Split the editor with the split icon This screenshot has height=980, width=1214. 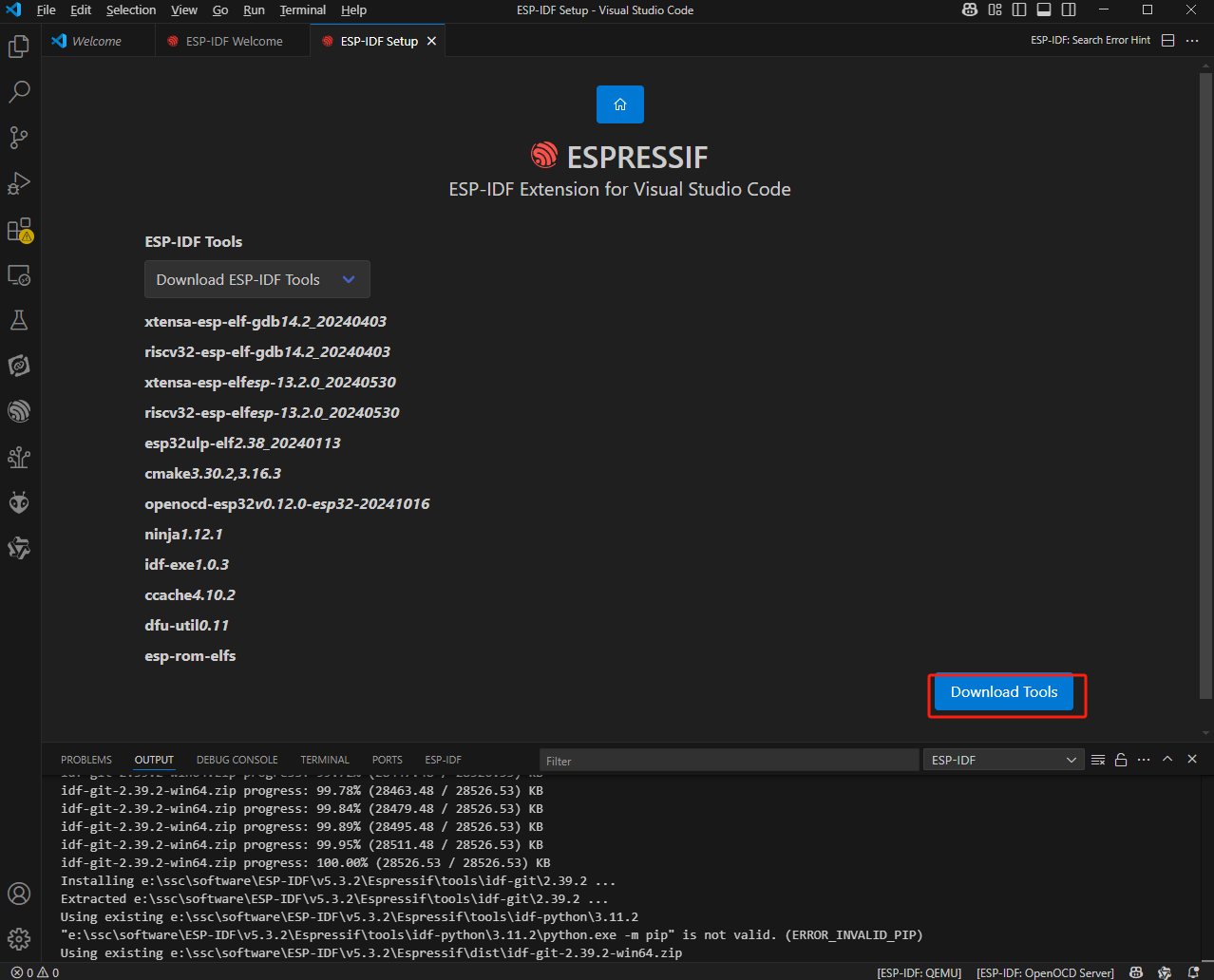[x=1168, y=41]
